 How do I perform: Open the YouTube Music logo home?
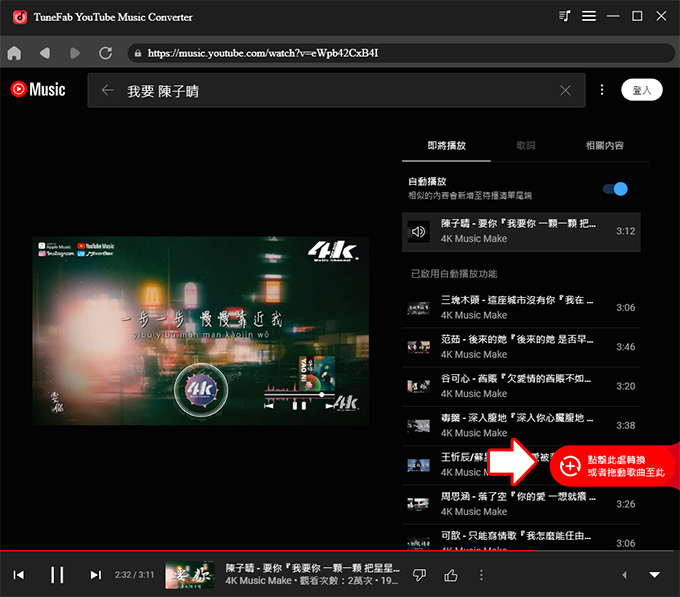38,89
